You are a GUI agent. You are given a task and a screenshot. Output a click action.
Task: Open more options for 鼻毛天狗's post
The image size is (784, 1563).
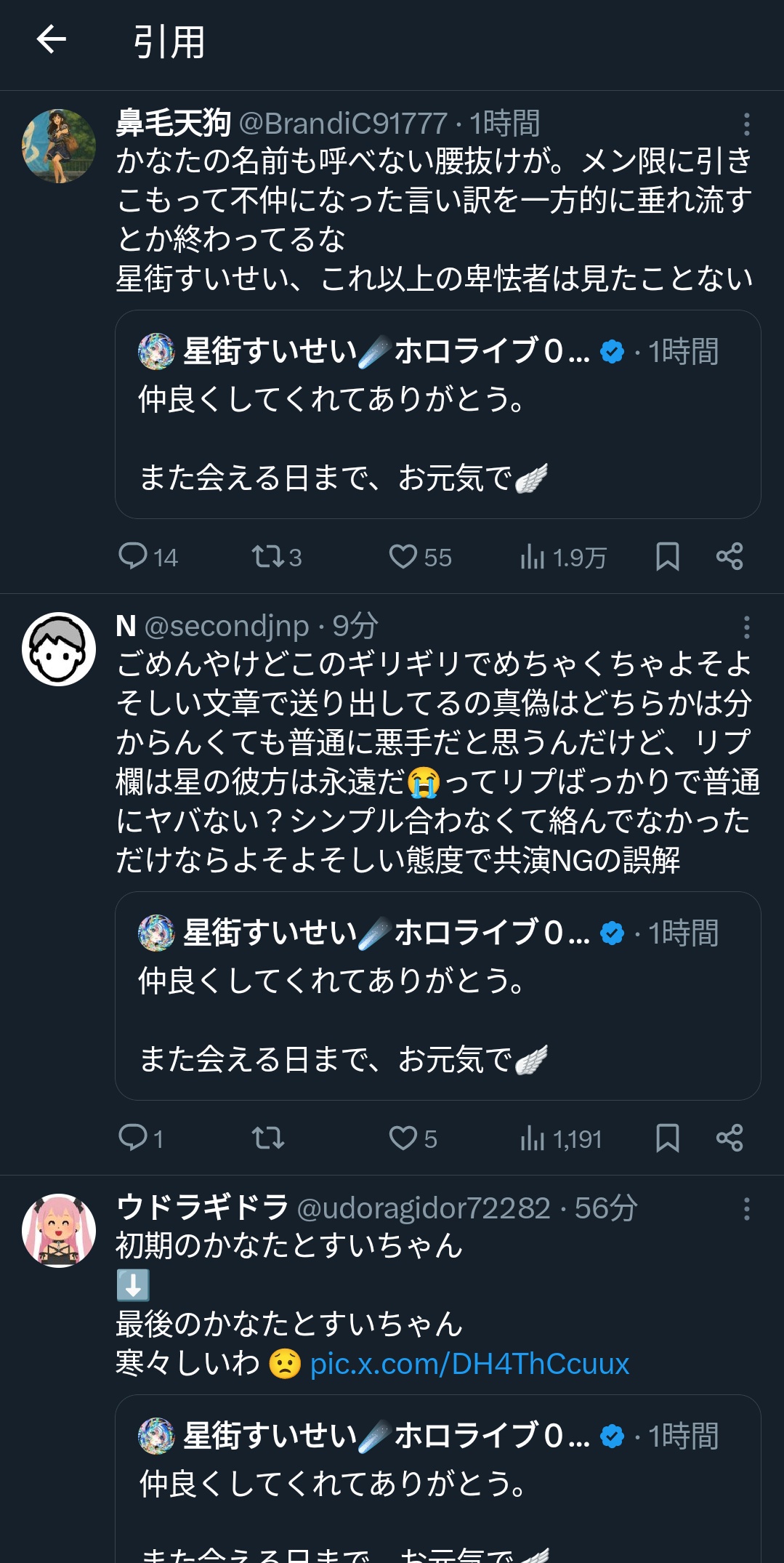pos(746,124)
